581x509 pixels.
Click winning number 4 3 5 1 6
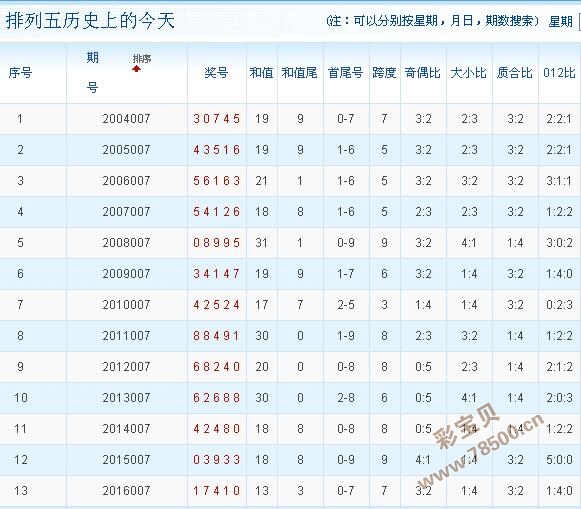pos(217,150)
